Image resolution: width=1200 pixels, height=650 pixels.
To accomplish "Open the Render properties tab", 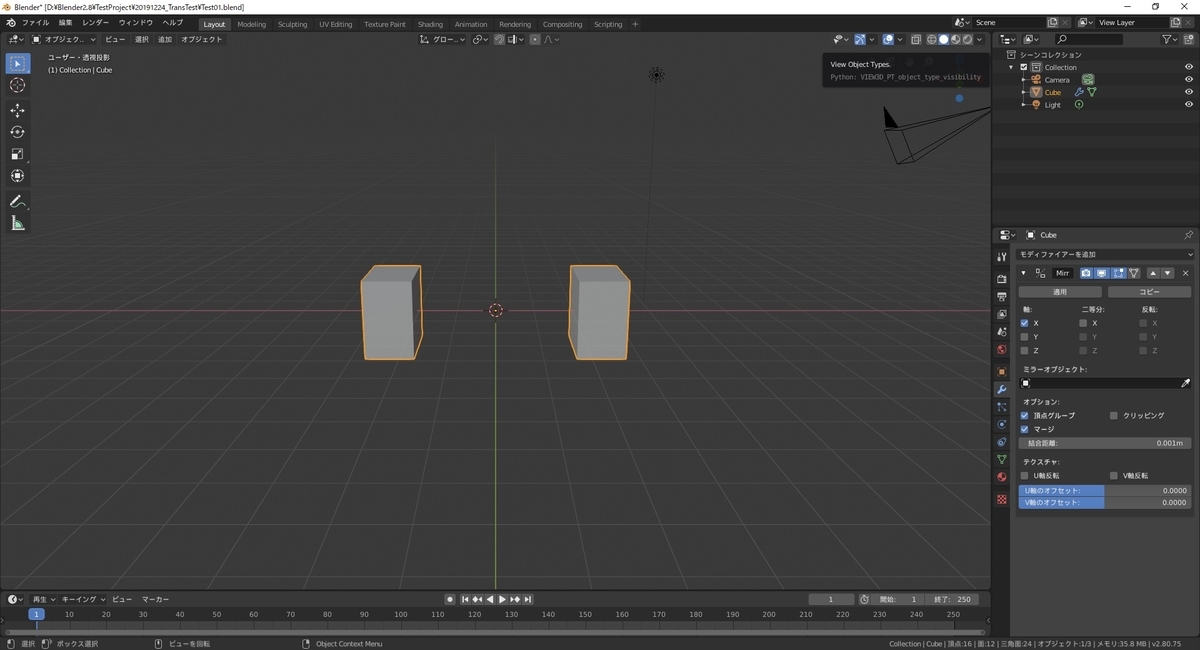I will click(x=1002, y=279).
